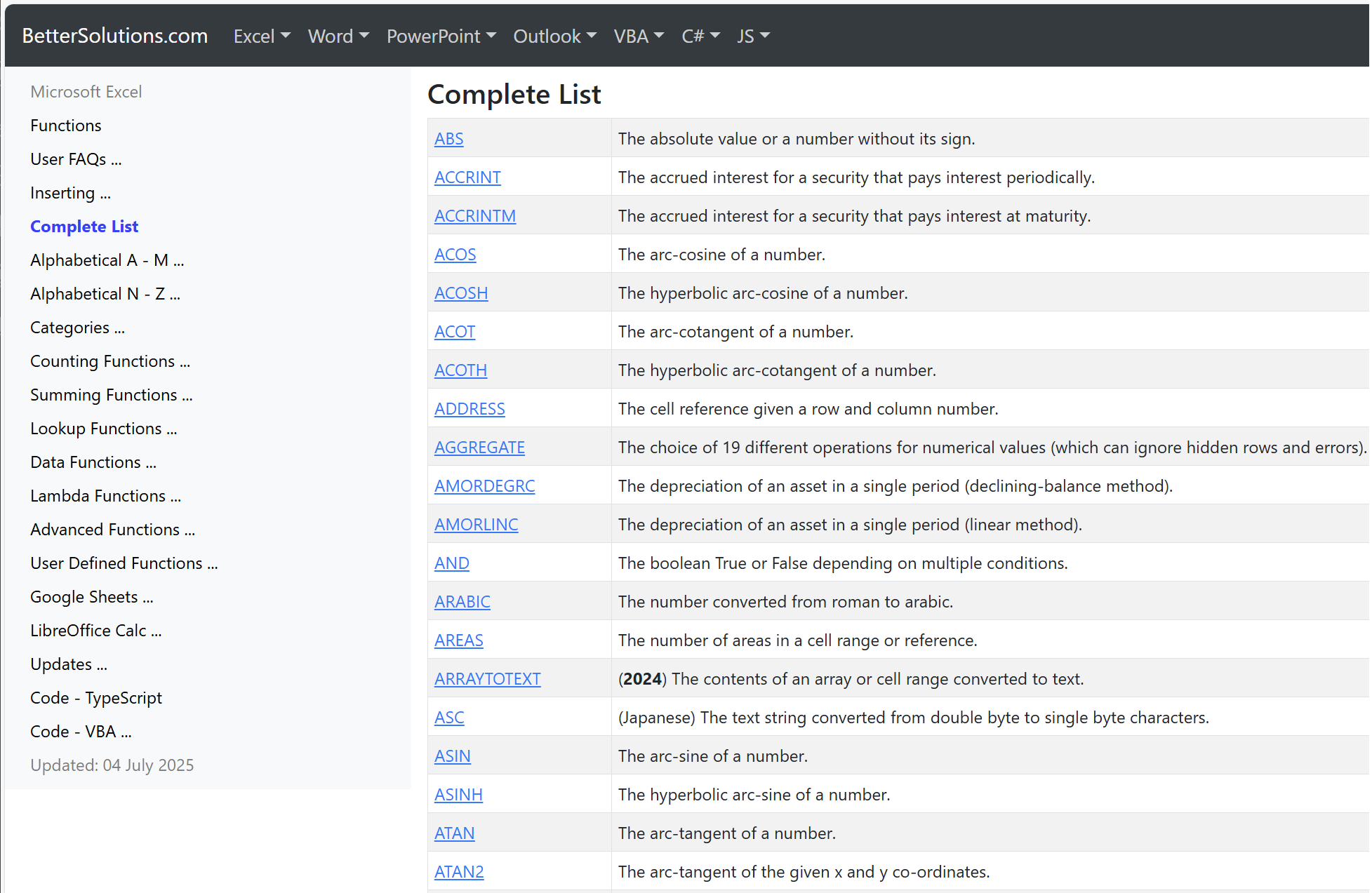Click the bold 2024 in ARRAYTOTEXT description

(642, 679)
